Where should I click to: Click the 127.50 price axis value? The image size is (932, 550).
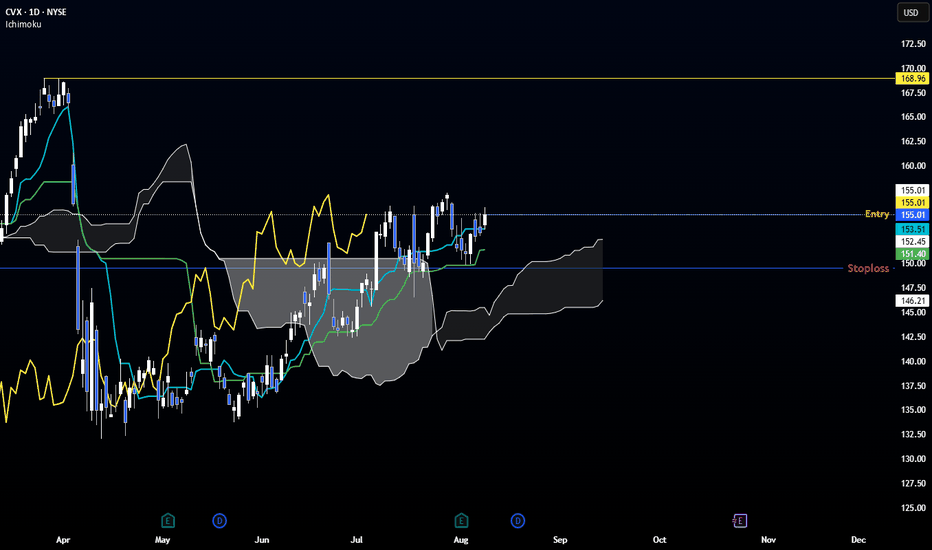914,483
